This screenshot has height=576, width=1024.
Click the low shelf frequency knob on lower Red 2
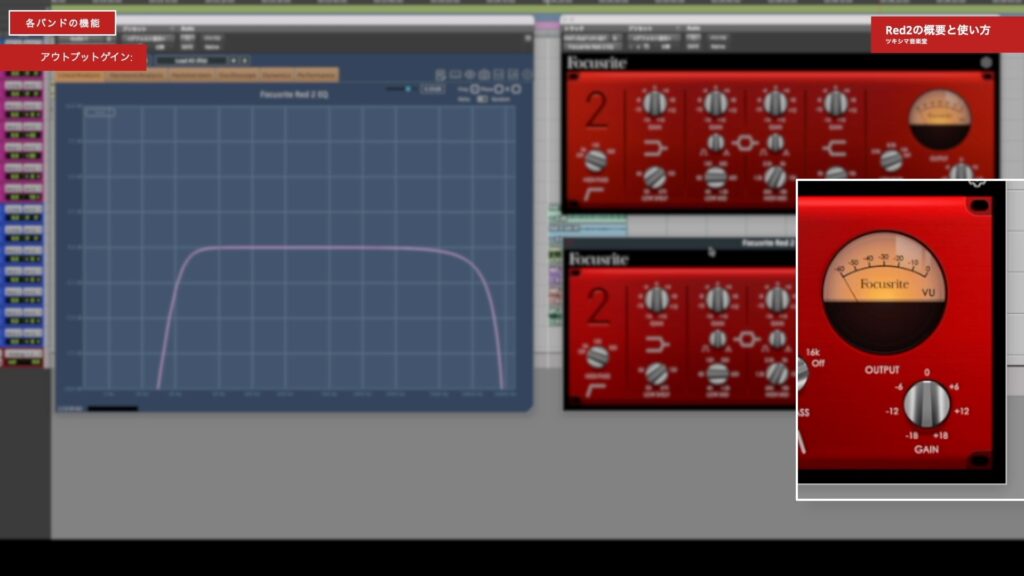click(656, 374)
